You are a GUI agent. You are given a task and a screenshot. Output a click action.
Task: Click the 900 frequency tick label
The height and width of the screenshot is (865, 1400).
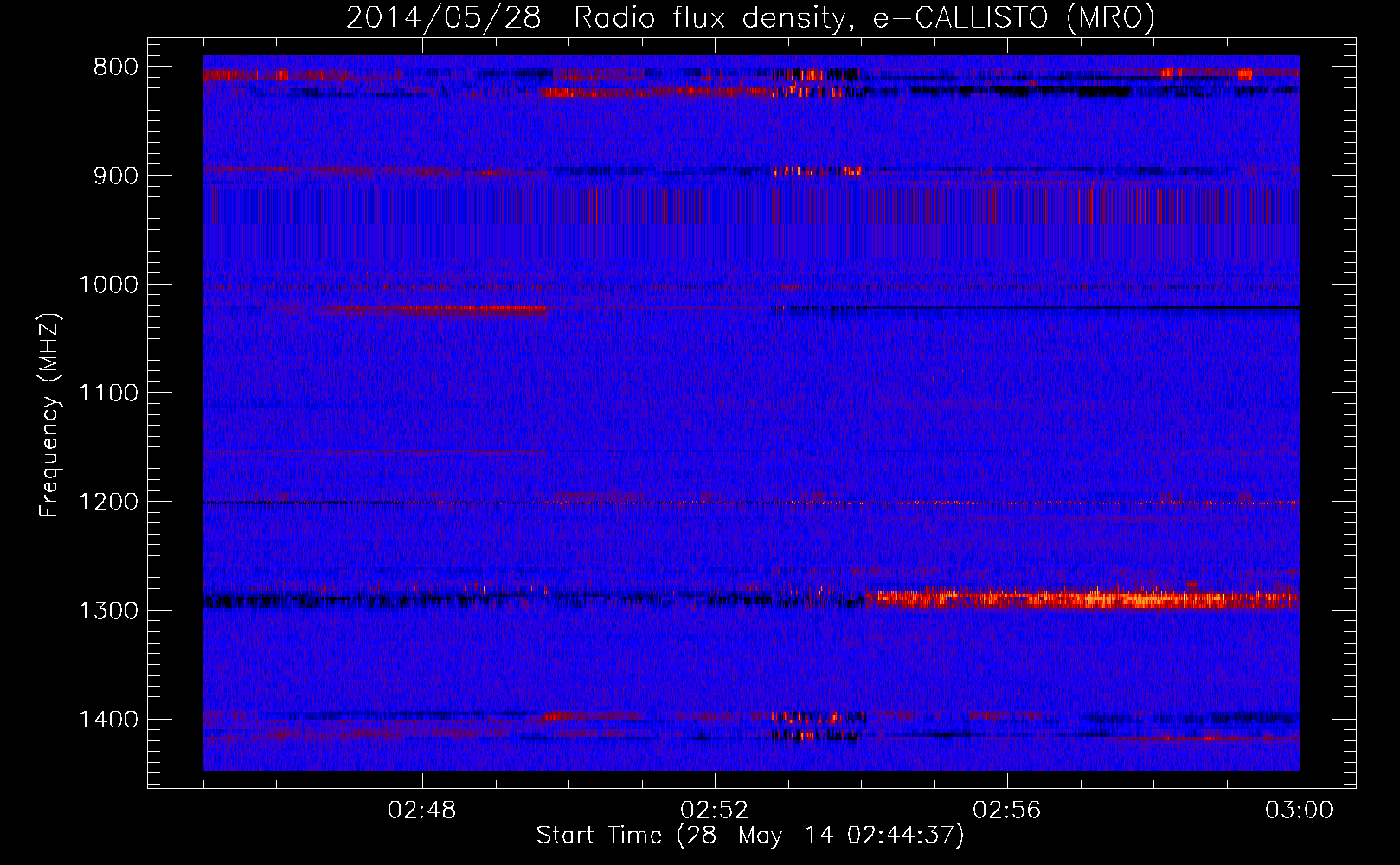click(x=116, y=176)
